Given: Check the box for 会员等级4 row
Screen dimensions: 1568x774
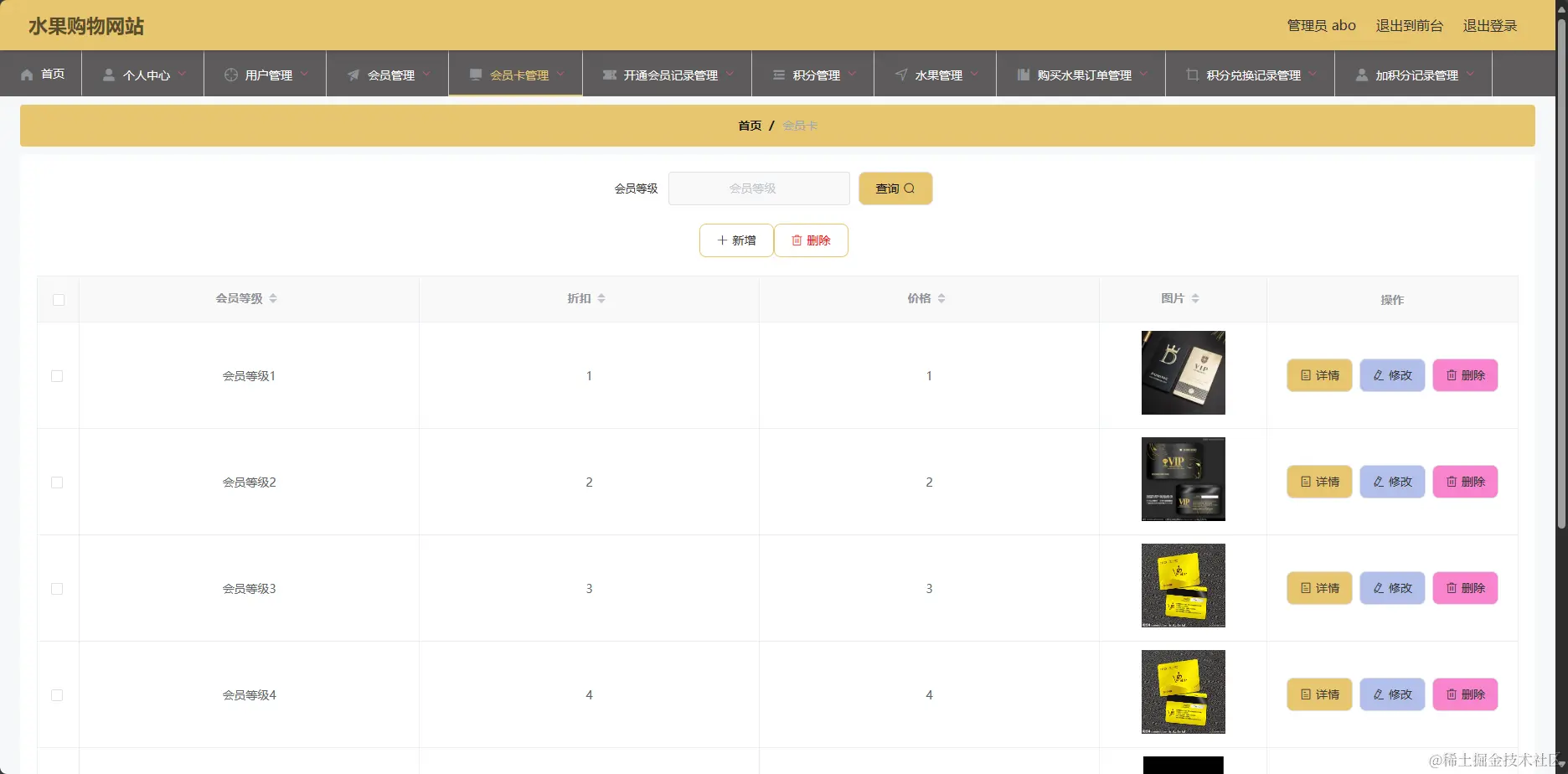Looking at the screenshot, I should coord(57,695).
